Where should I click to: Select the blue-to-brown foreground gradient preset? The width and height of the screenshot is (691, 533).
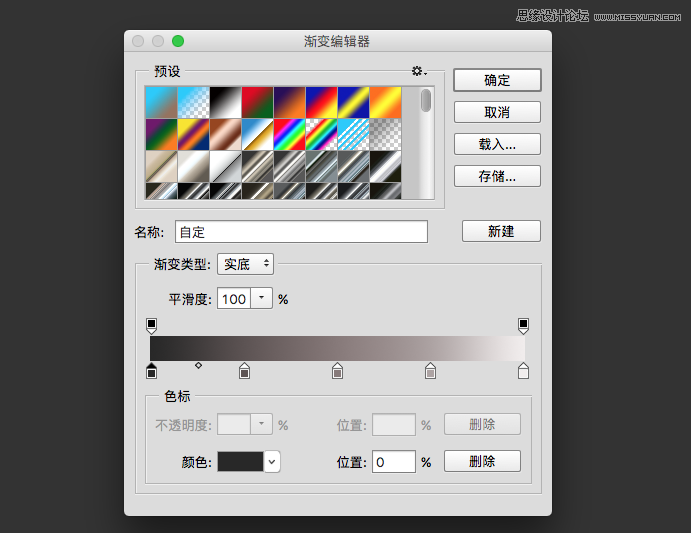(161, 102)
